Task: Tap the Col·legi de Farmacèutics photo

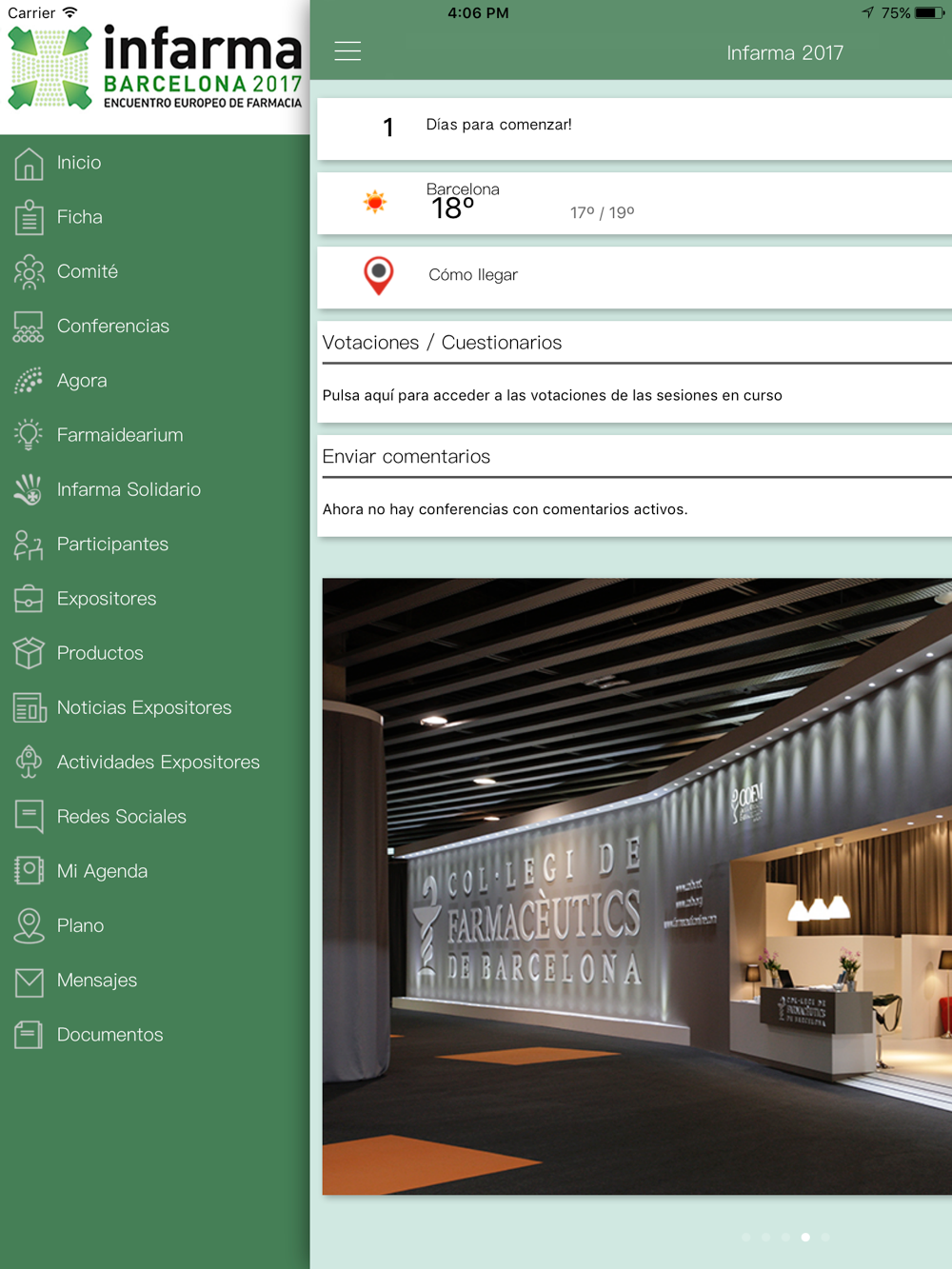Action: point(637,886)
